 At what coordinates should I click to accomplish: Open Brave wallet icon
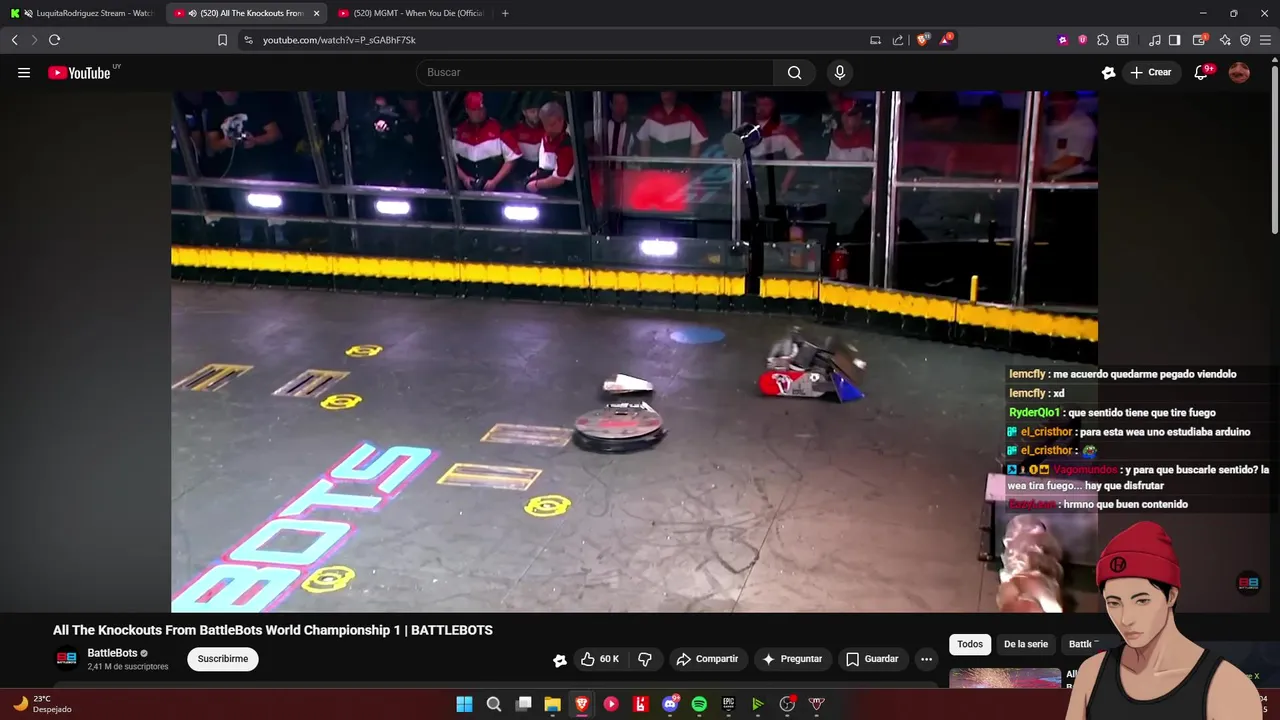pos(1199,40)
